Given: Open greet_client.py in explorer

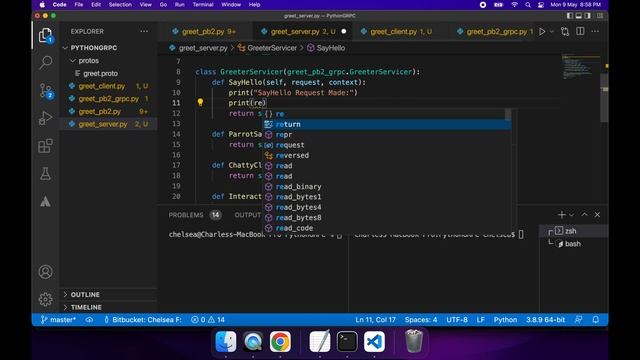Looking at the screenshot, I should [109, 86].
